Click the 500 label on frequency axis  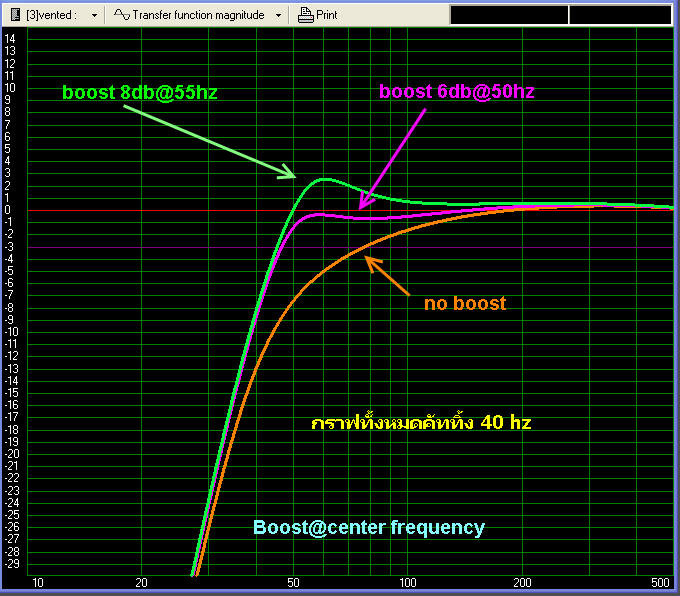coord(660,583)
